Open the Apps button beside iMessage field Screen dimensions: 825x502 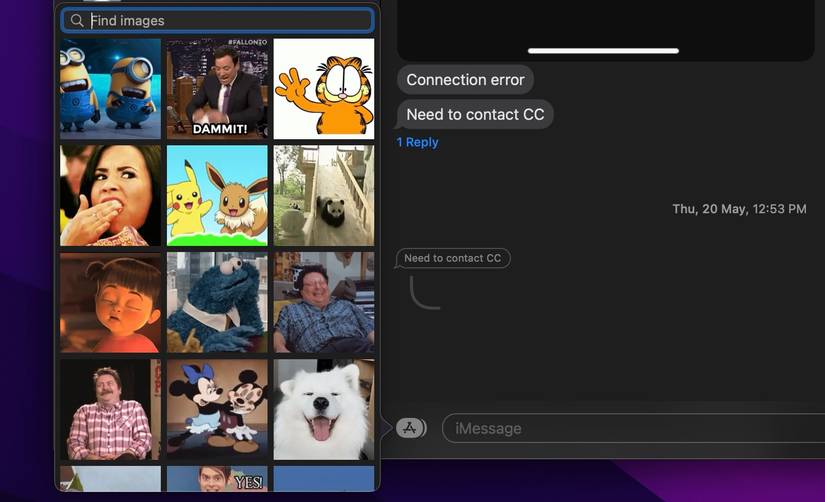[409, 428]
